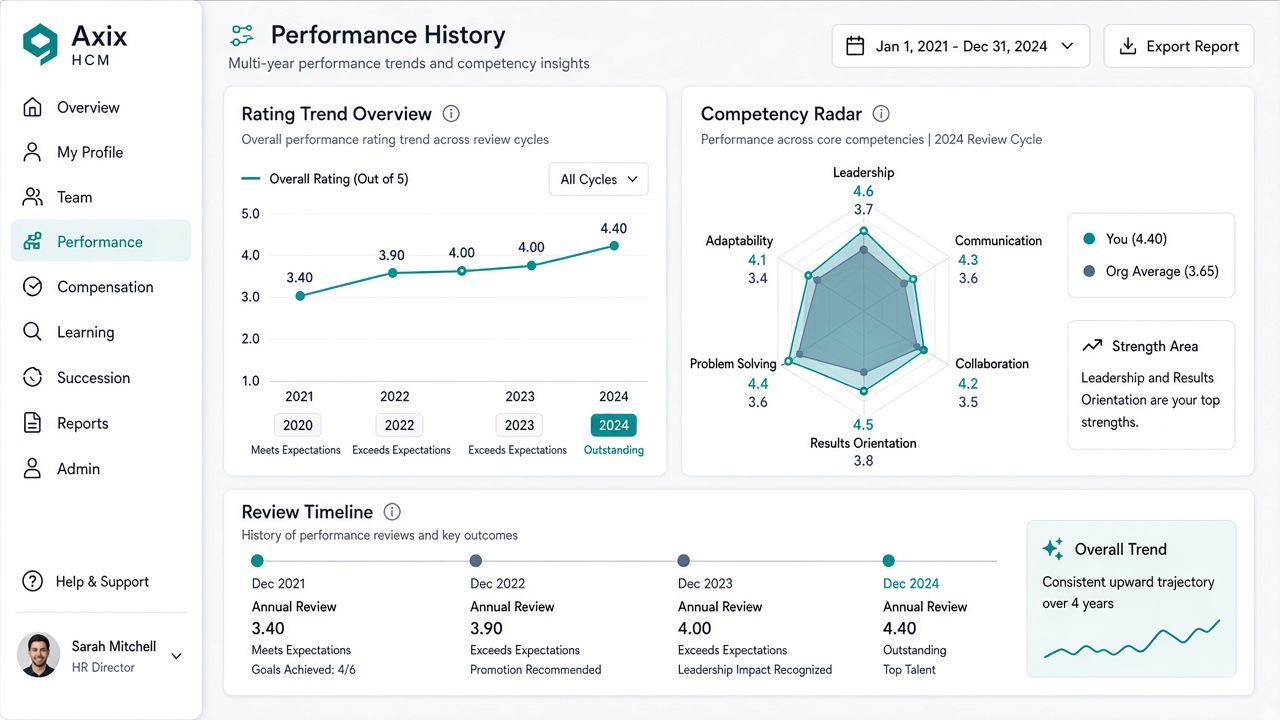The width and height of the screenshot is (1280, 720).
Task: Expand Sarah Mitchell account menu chevron
Action: [x=176, y=656]
